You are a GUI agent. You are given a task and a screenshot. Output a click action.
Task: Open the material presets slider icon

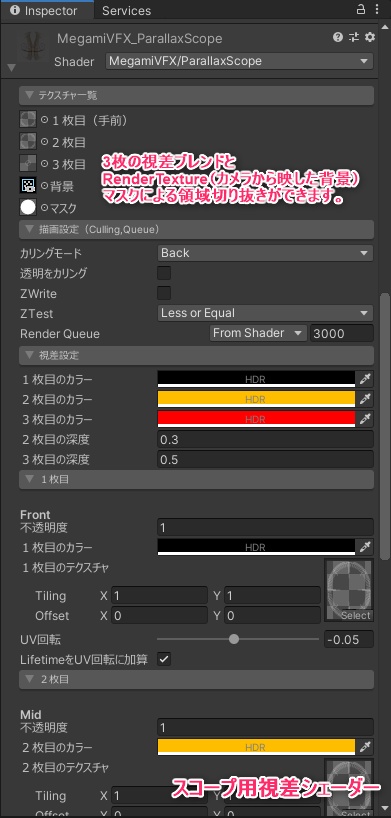[354, 37]
